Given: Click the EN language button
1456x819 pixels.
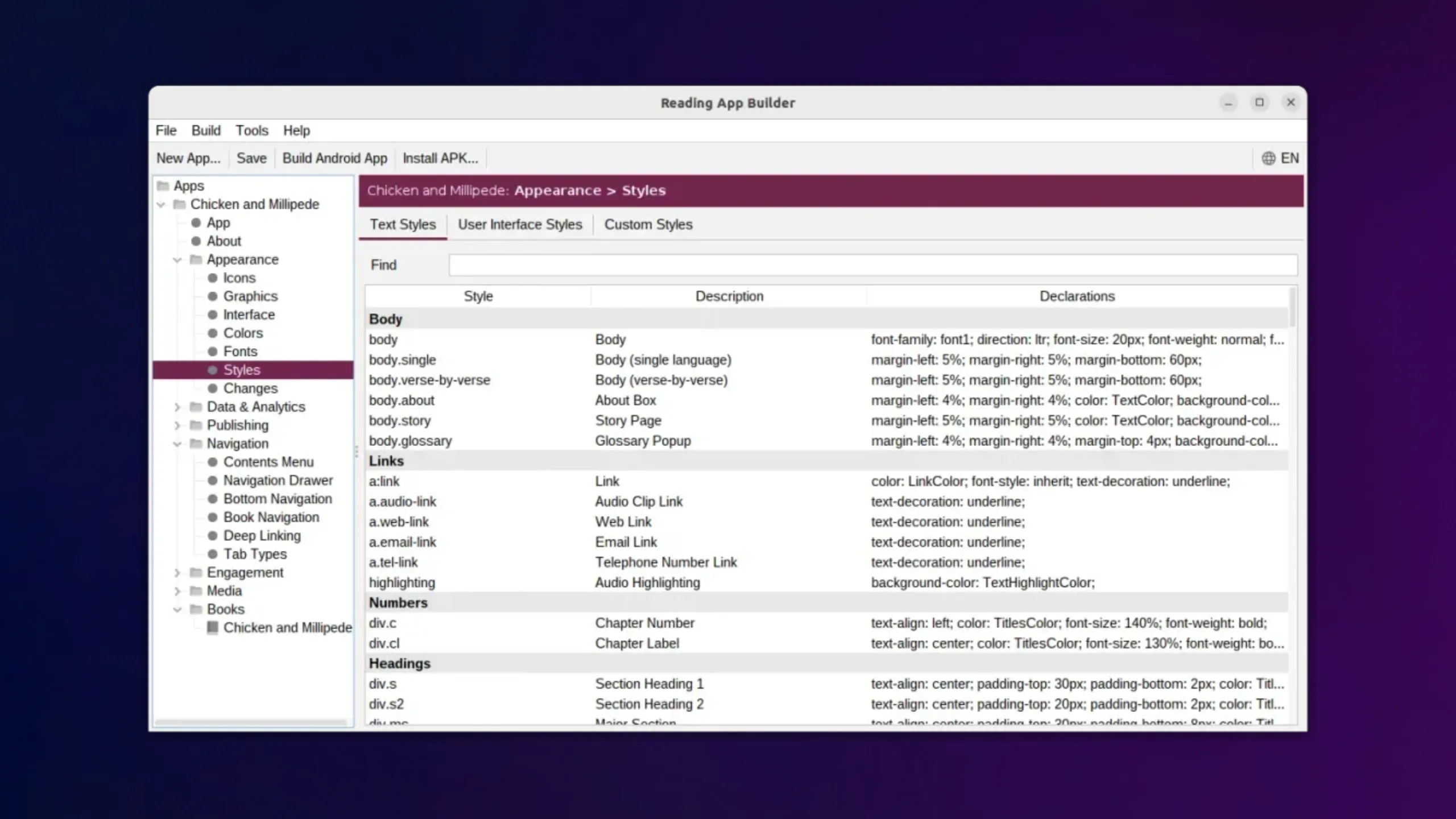Looking at the screenshot, I should (1289, 158).
